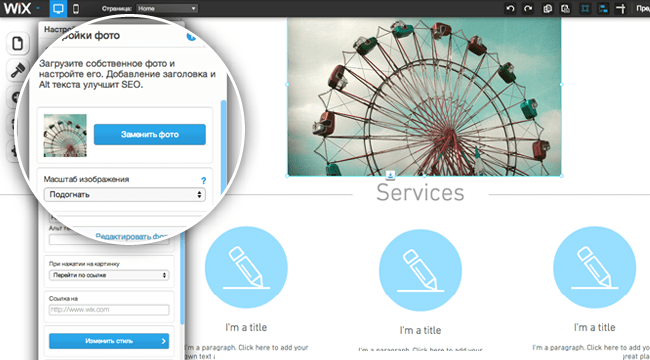Click the Заменить фото button
Image resolution: width=650 pixels, height=360 pixels.
(150, 134)
